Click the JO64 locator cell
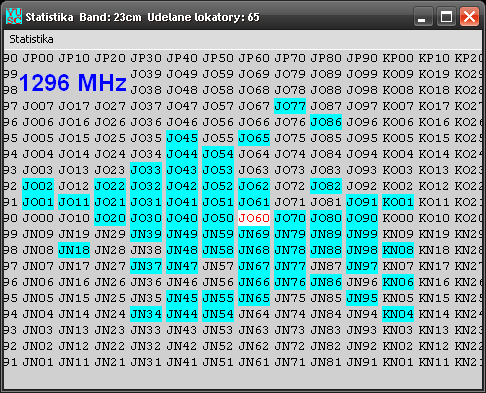Image resolution: width=486 pixels, height=393 pixels. (254, 154)
